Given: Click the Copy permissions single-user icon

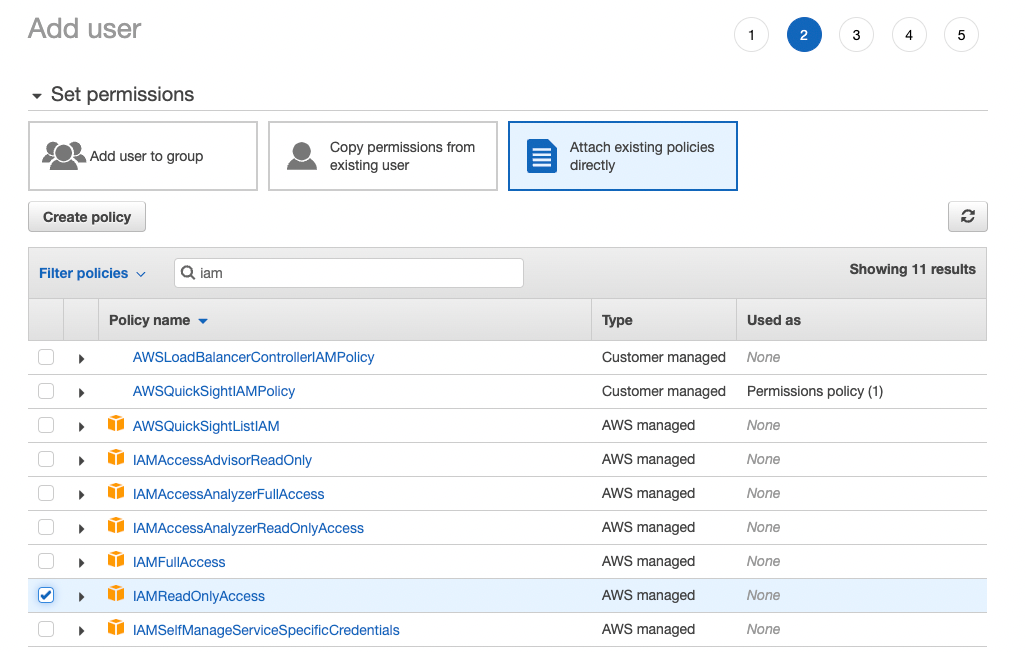Looking at the screenshot, I should tap(302, 156).
